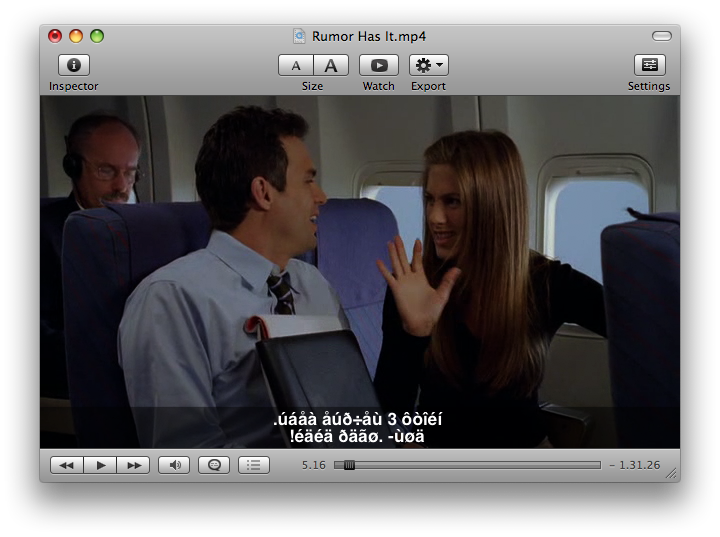The height and width of the screenshot is (537, 720).
Task: Click the Rumor Has It.mp4 title file icon
Action: coord(299,36)
